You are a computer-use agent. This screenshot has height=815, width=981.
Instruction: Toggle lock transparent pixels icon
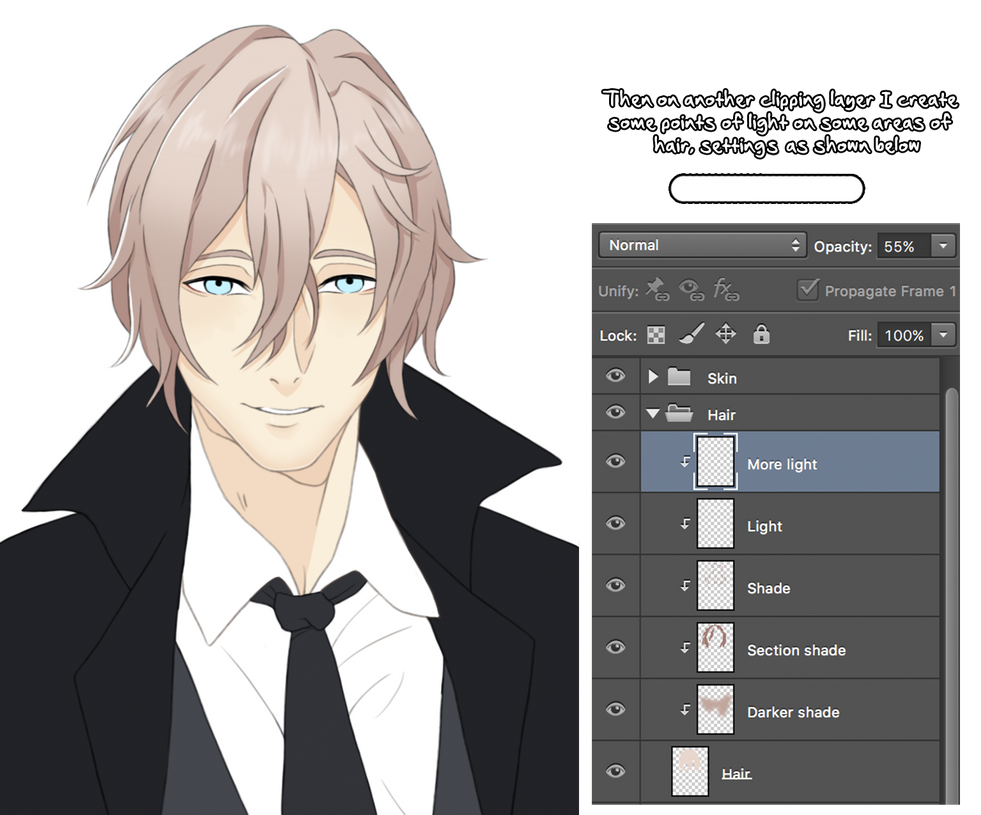(x=656, y=335)
